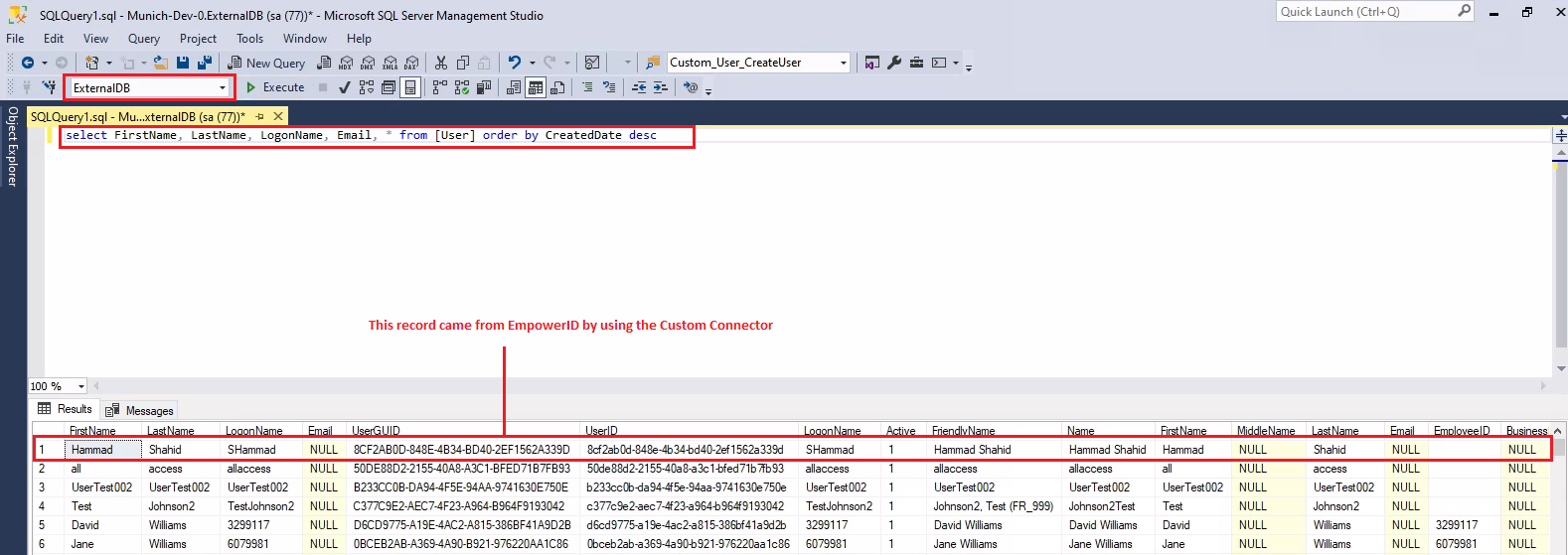Execute the query

coord(275,87)
